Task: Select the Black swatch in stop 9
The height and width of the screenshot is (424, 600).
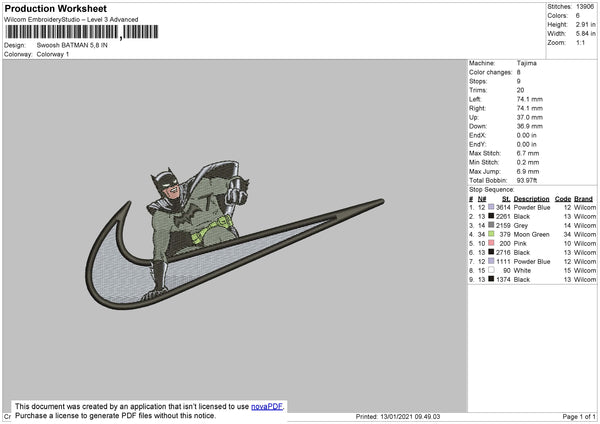Action: tap(491, 279)
